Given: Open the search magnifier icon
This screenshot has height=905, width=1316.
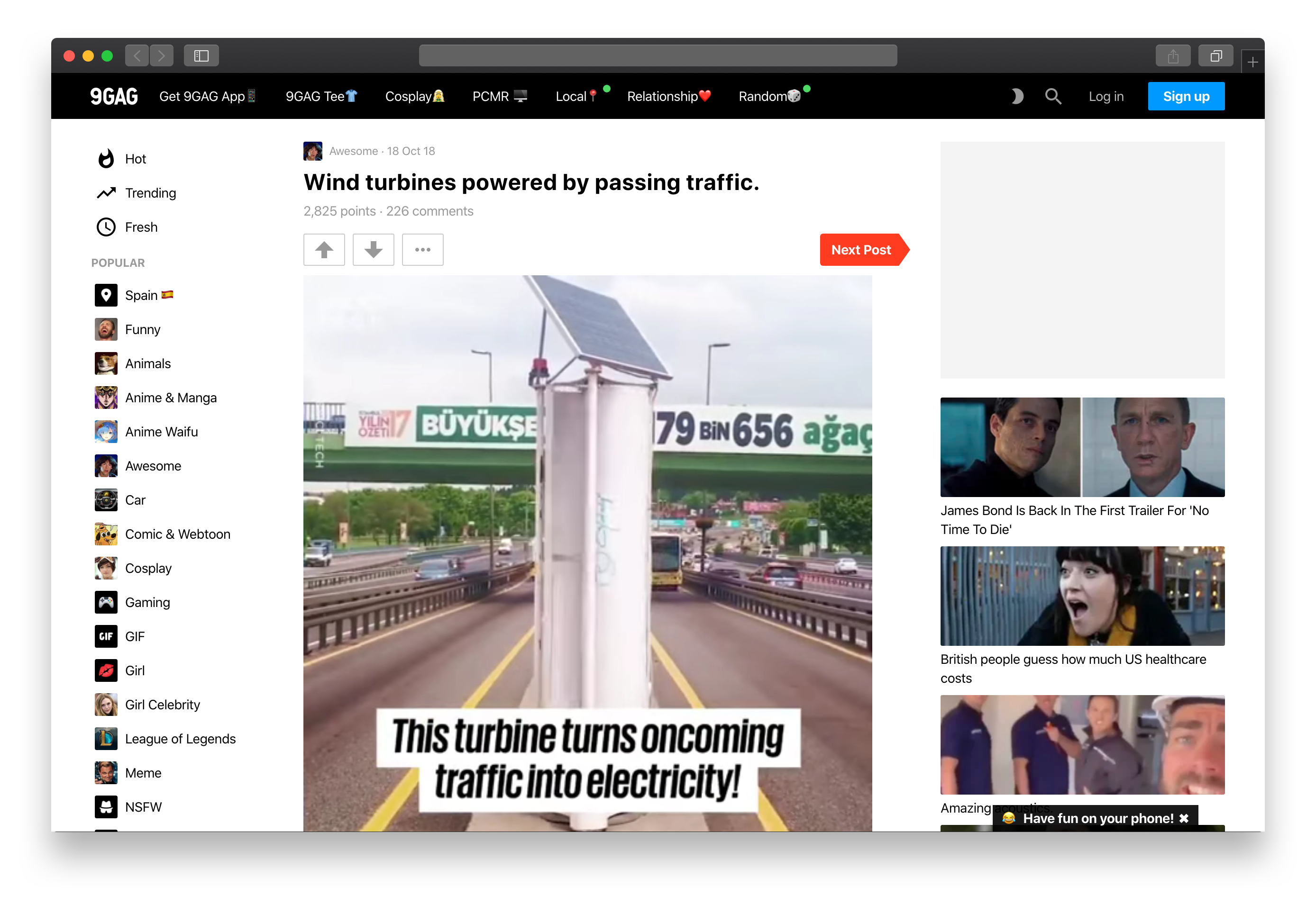Looking at the screenshot, I should (1053, 96).
